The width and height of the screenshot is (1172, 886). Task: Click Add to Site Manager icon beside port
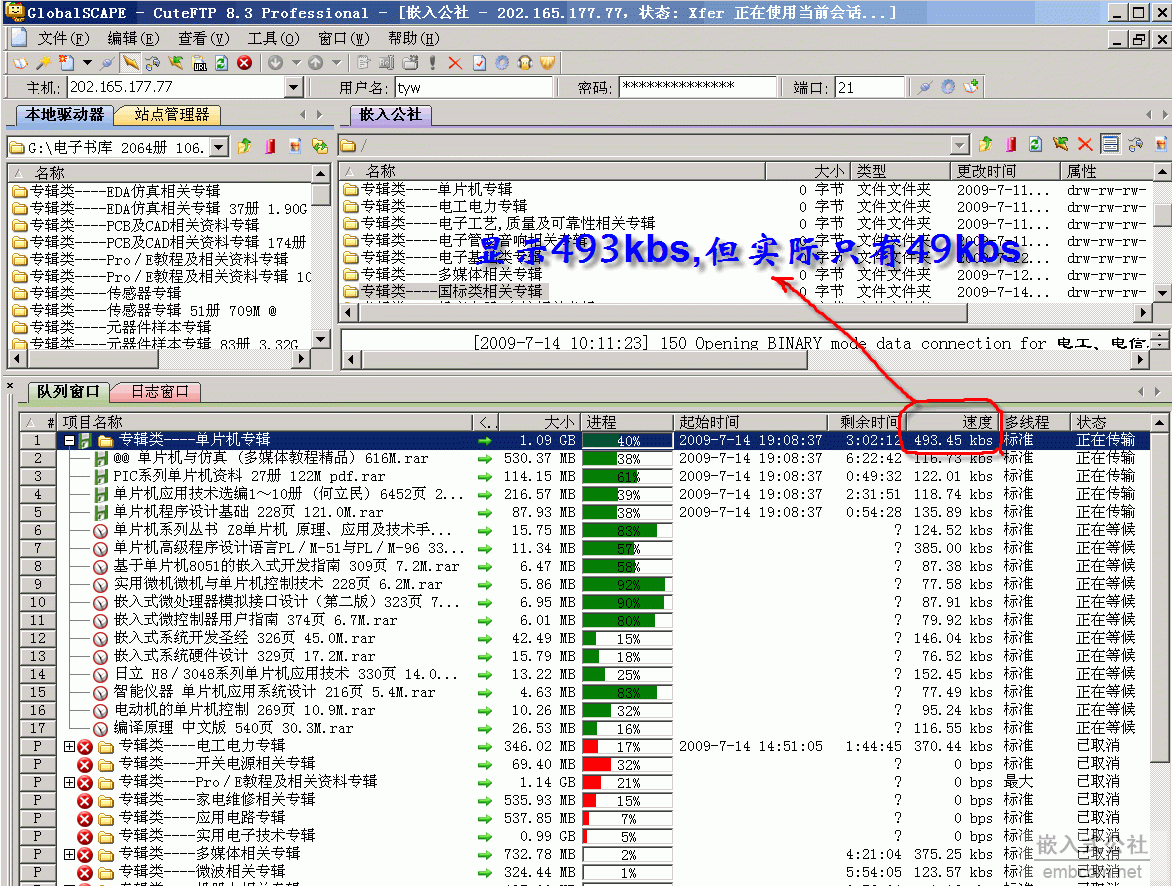971,87
